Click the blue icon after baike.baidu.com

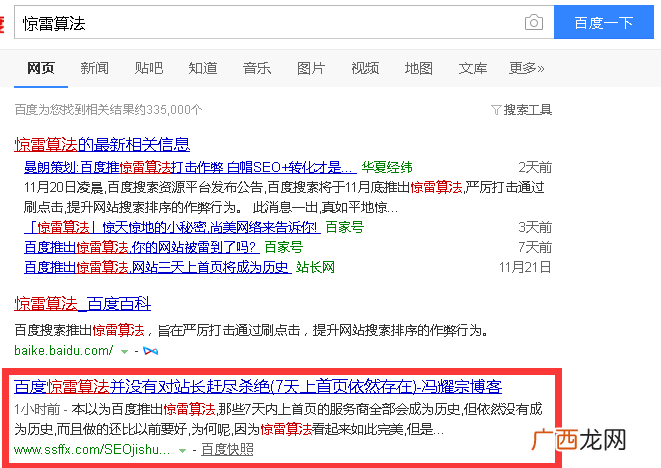[150, 351]
